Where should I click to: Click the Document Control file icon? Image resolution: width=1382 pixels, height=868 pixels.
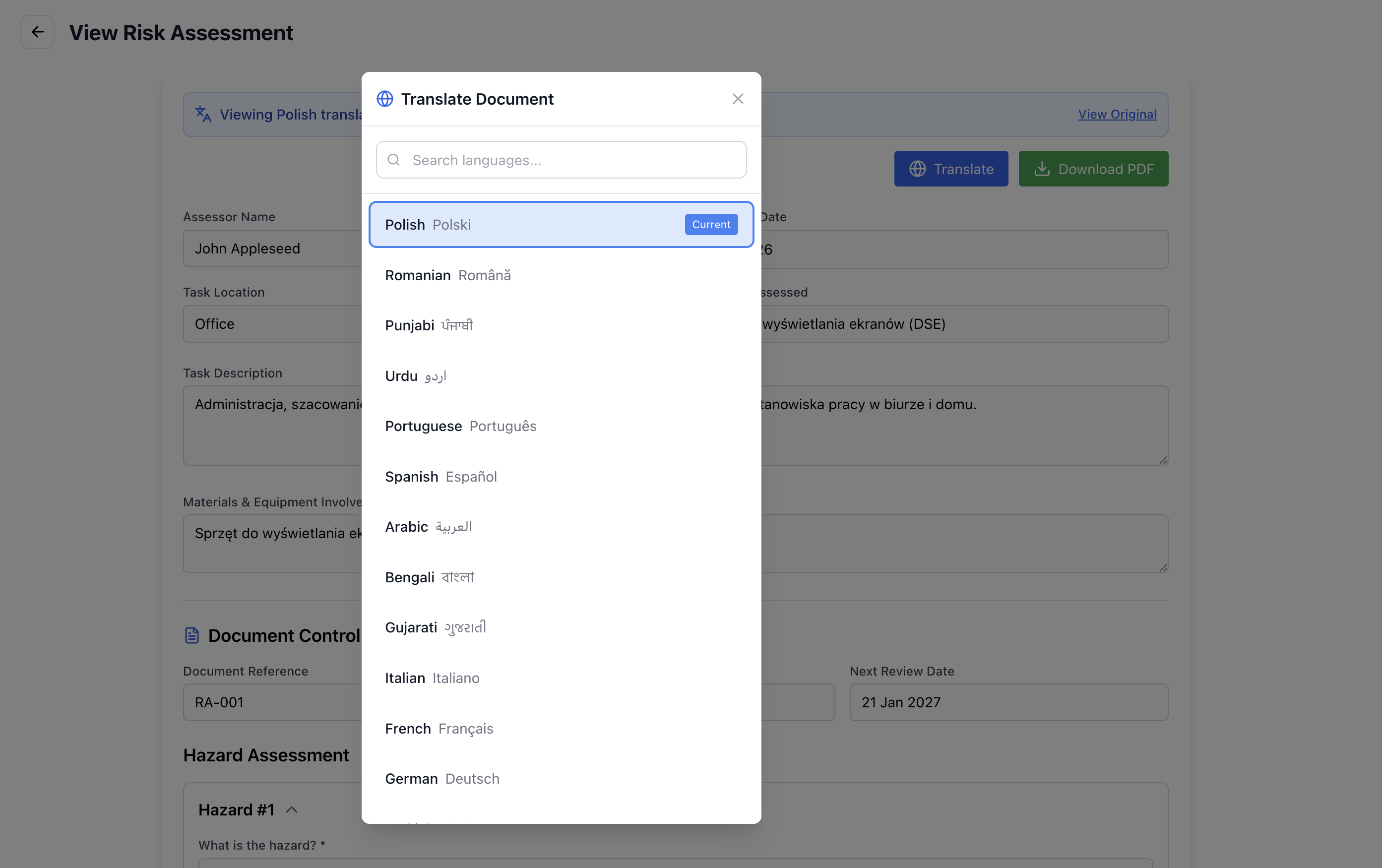191,635
